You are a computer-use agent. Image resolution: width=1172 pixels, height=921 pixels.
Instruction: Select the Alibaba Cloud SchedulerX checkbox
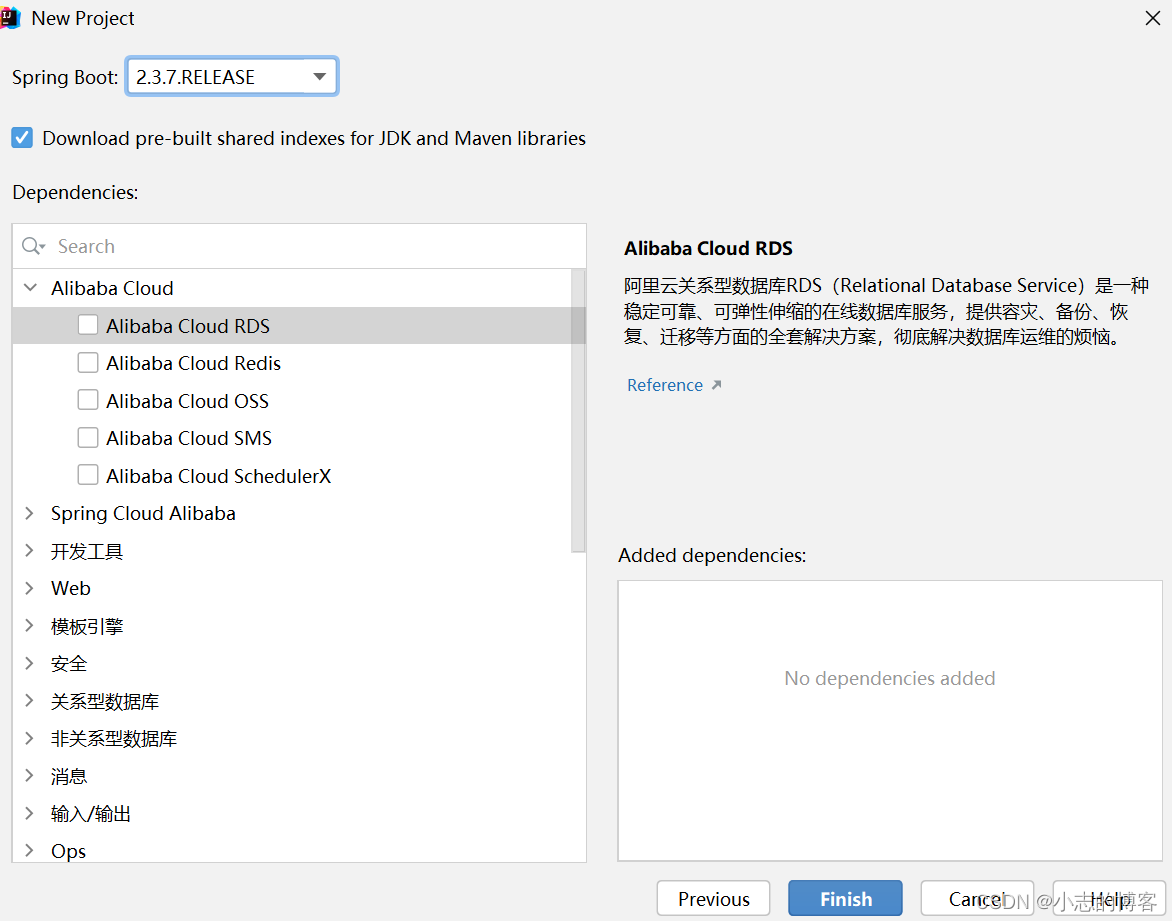tap(88, 475)
